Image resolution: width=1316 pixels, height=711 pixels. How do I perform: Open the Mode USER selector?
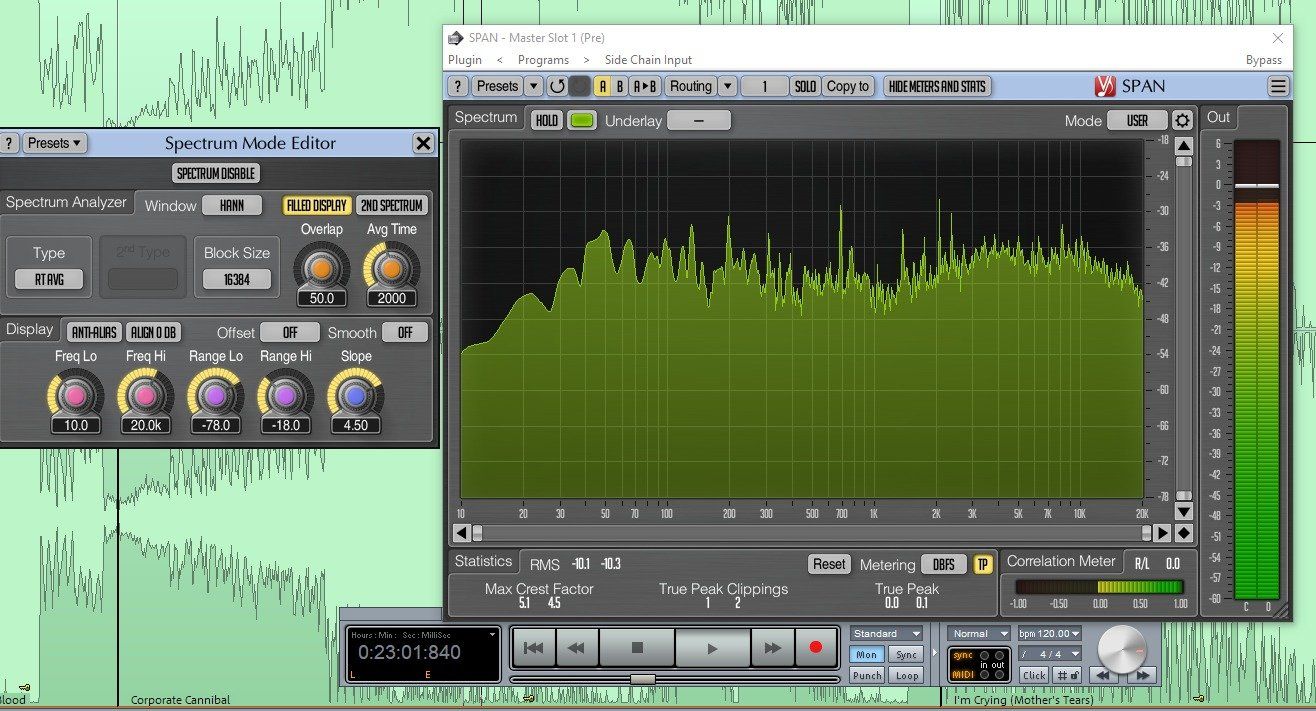[1137, 120]
